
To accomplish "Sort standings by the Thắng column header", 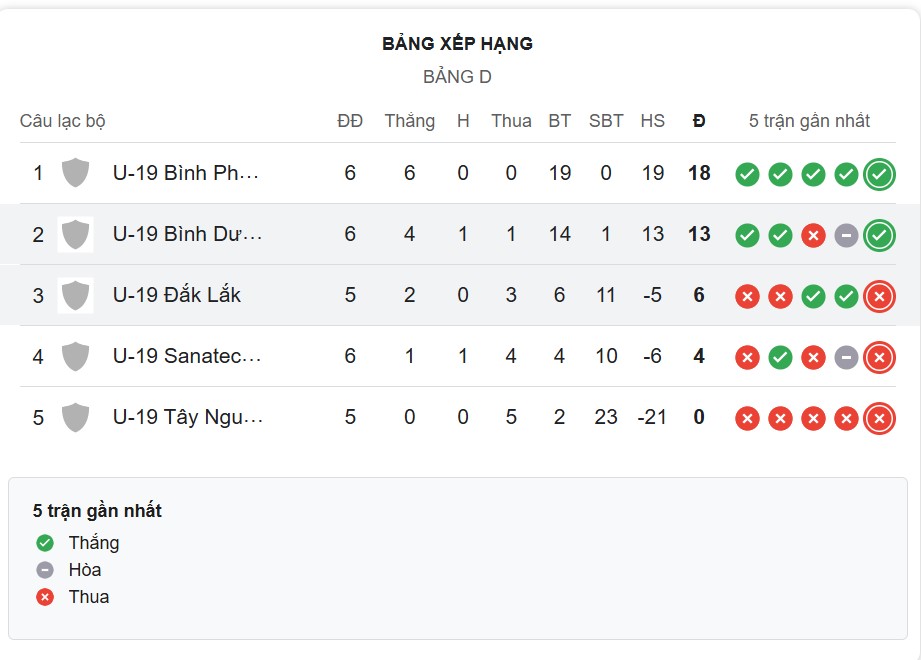I will (408, 120).
